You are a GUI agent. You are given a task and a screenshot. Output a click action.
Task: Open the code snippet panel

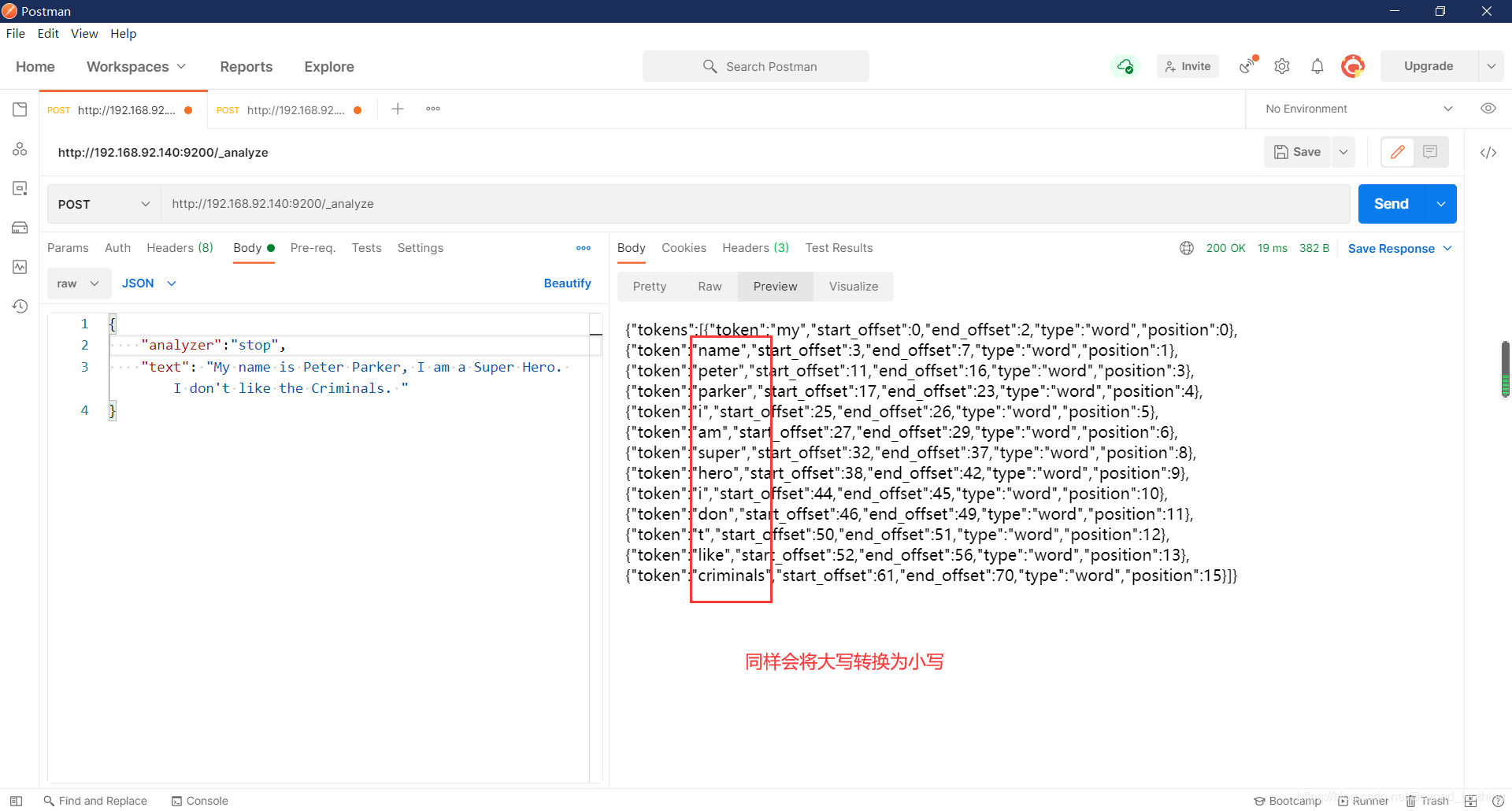coord(1488,153)
